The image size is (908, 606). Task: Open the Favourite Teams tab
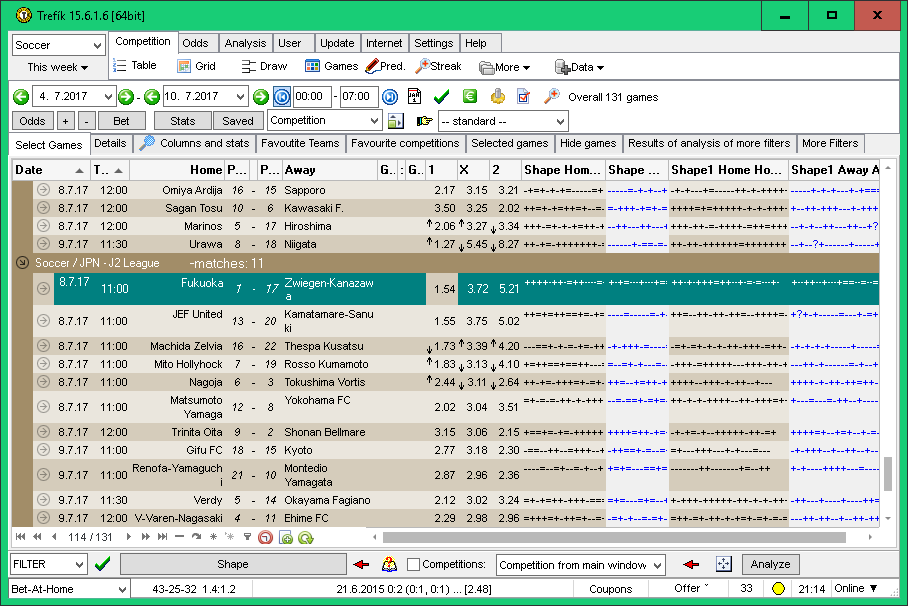(x=300, y=143)
